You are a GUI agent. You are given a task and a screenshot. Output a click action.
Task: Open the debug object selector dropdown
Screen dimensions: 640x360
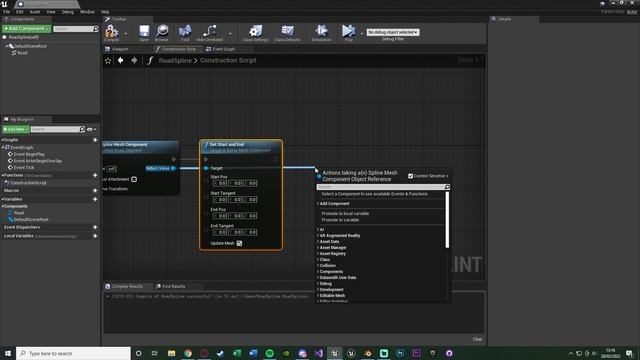click(393, 32)
